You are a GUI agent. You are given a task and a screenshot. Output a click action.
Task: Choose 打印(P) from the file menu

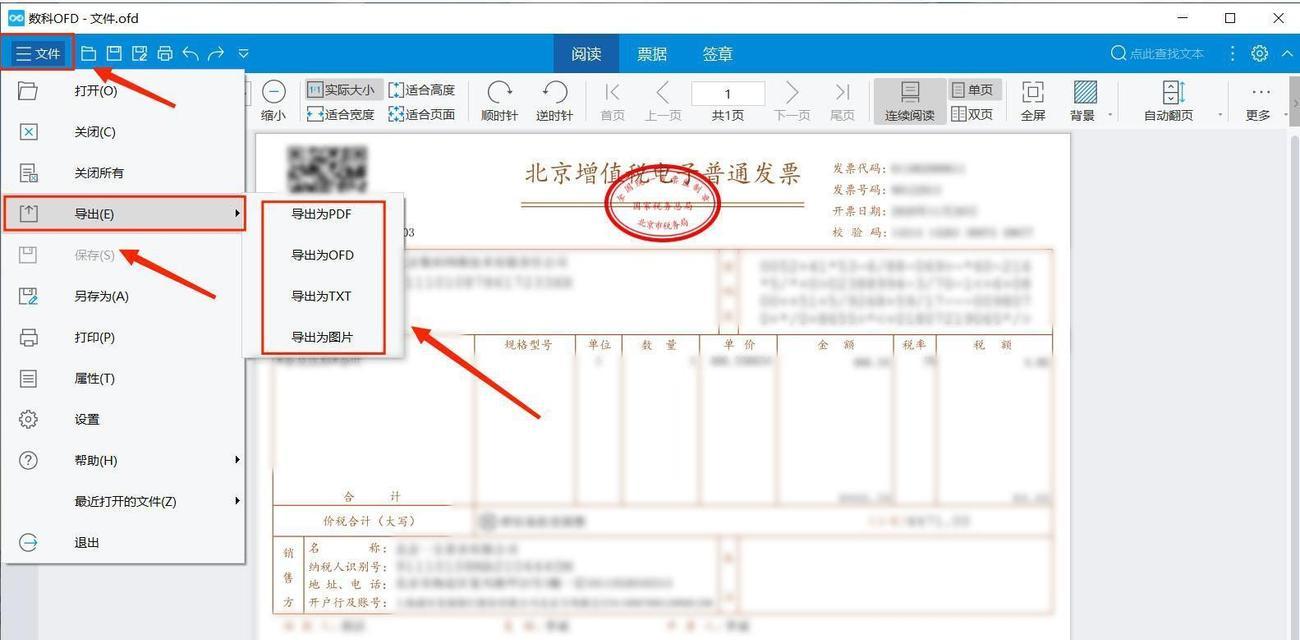click(x=124, y=337)
